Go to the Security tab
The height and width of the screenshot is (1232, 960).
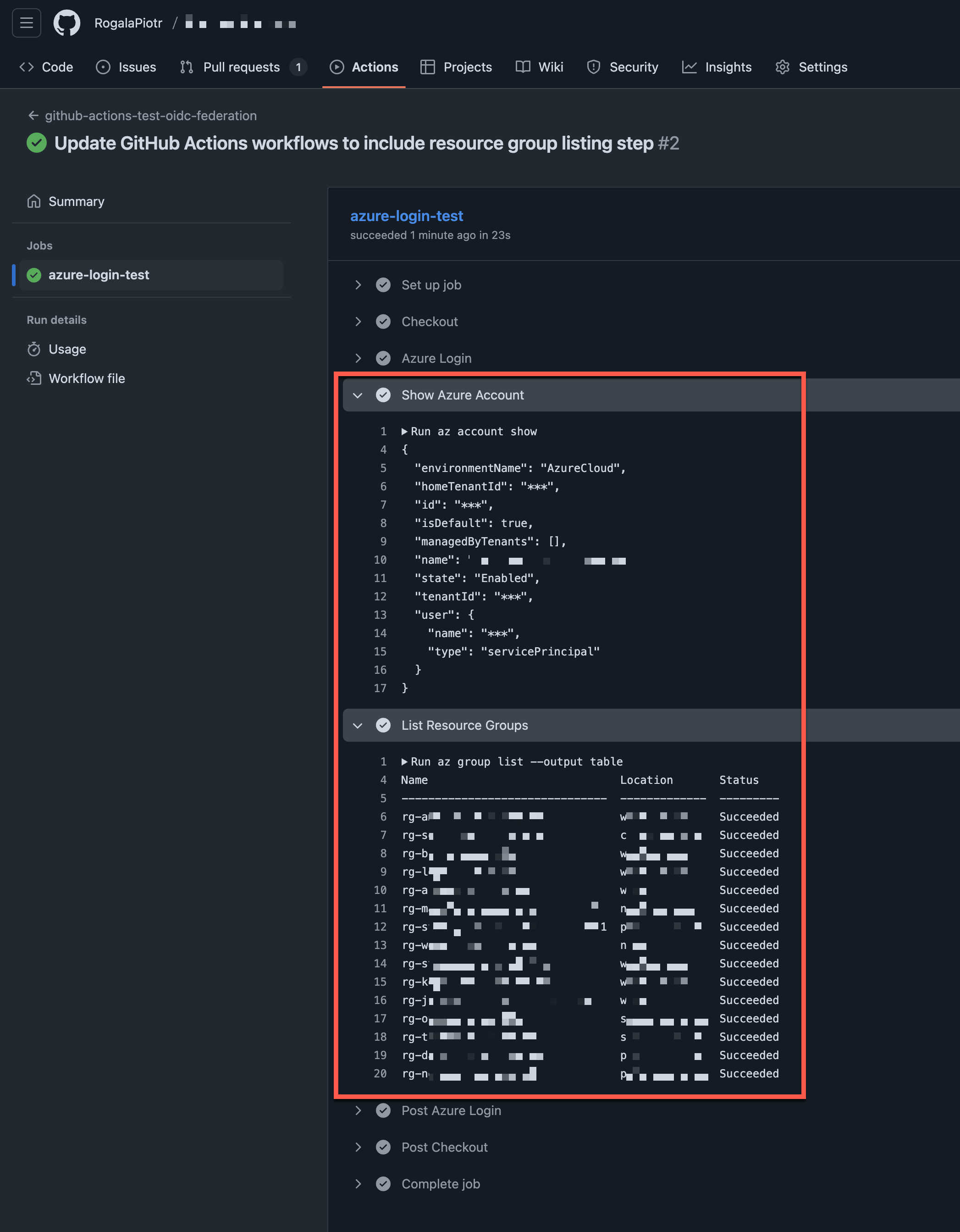click(x=622, y=67)
